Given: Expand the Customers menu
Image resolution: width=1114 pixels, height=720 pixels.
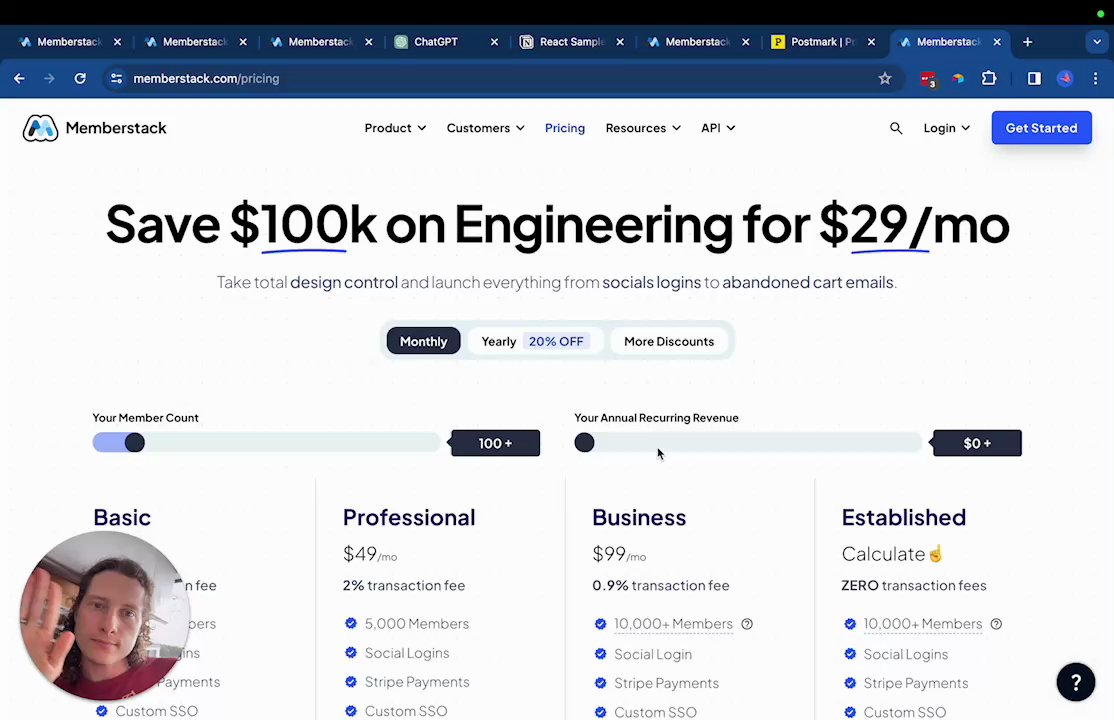Looking at the screenshot, I should point(485,128).
